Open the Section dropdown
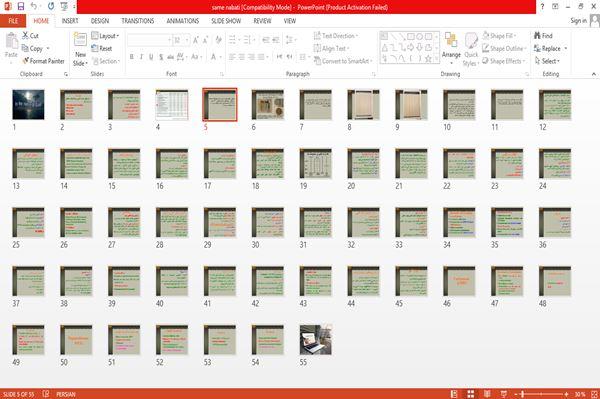Viewport: 600px width, 399px height. coord(105,61)
